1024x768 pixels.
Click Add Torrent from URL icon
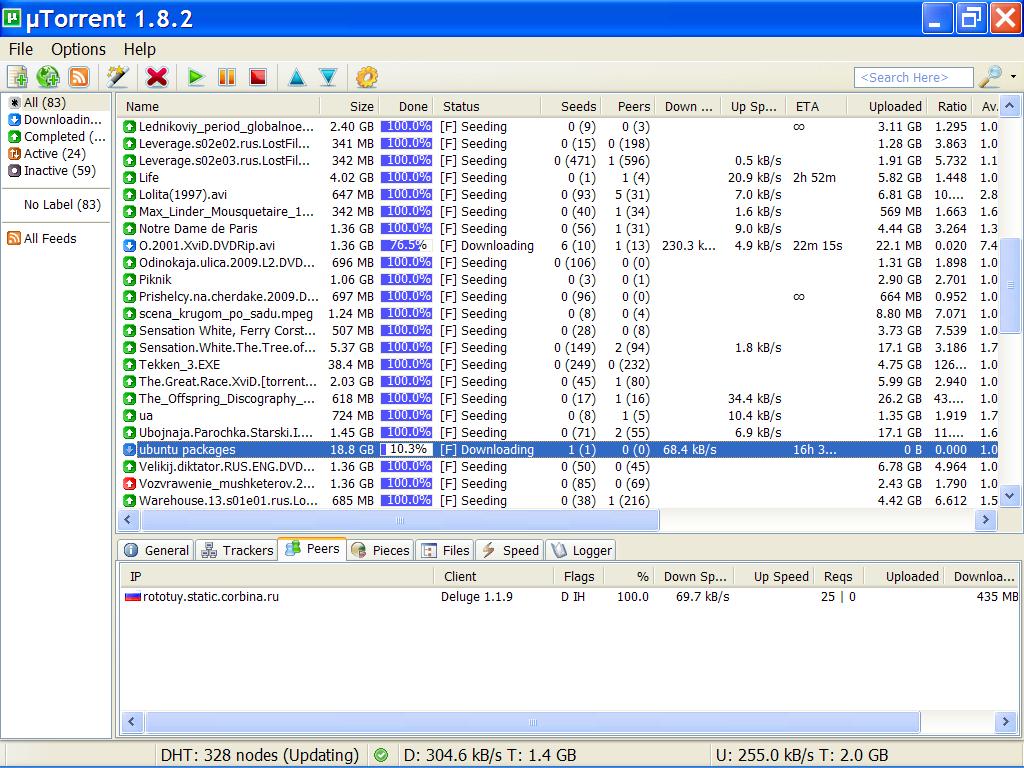click(48, 77)
